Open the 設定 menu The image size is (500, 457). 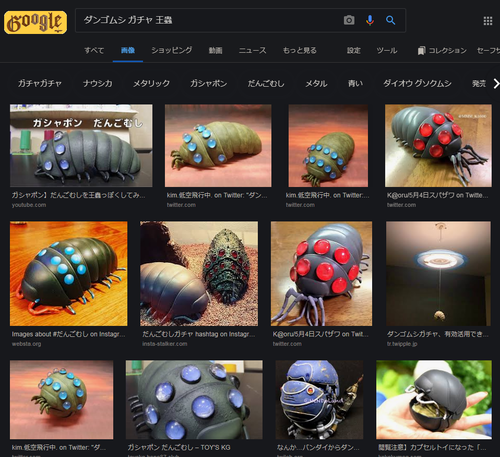click(354, 51)
